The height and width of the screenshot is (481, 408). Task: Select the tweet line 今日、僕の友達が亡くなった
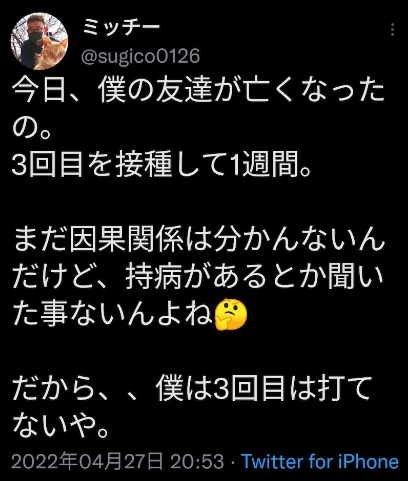[x=199, y=91]
